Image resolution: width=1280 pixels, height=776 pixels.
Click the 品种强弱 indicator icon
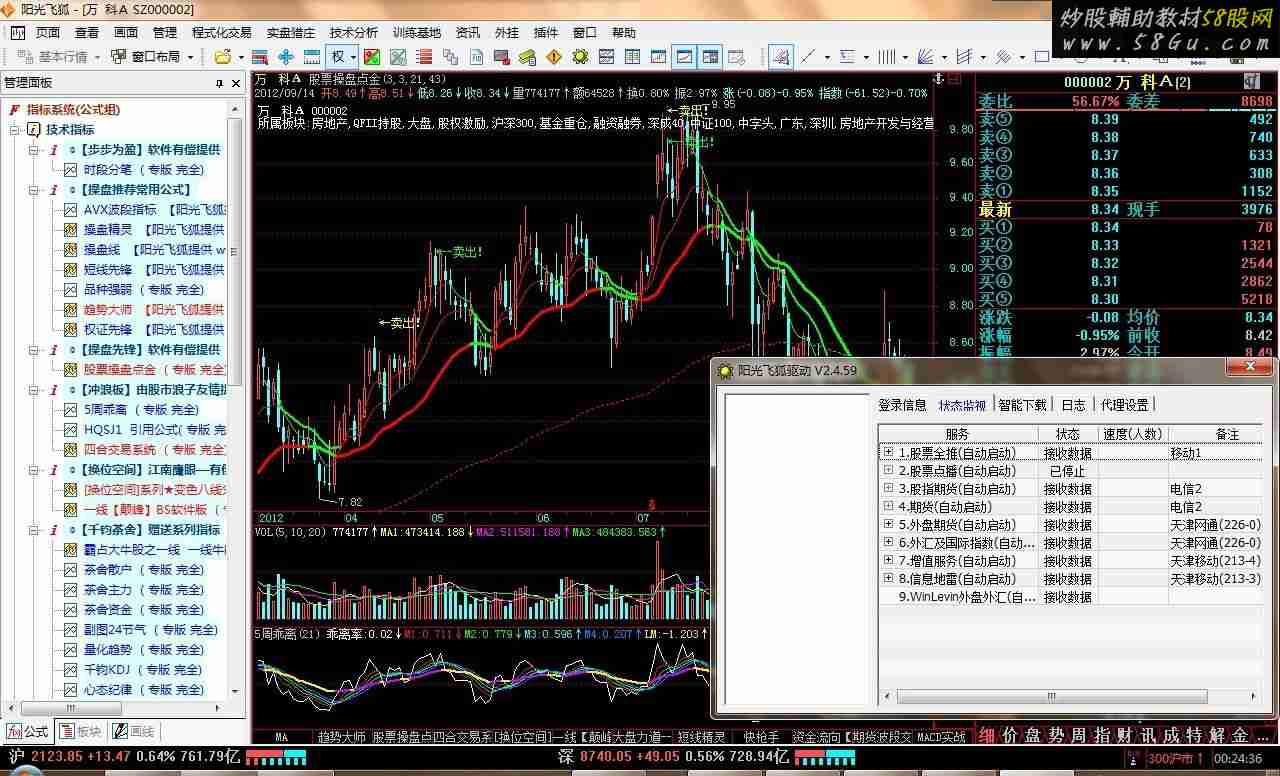pyautogui.click(x=71, y=290)
